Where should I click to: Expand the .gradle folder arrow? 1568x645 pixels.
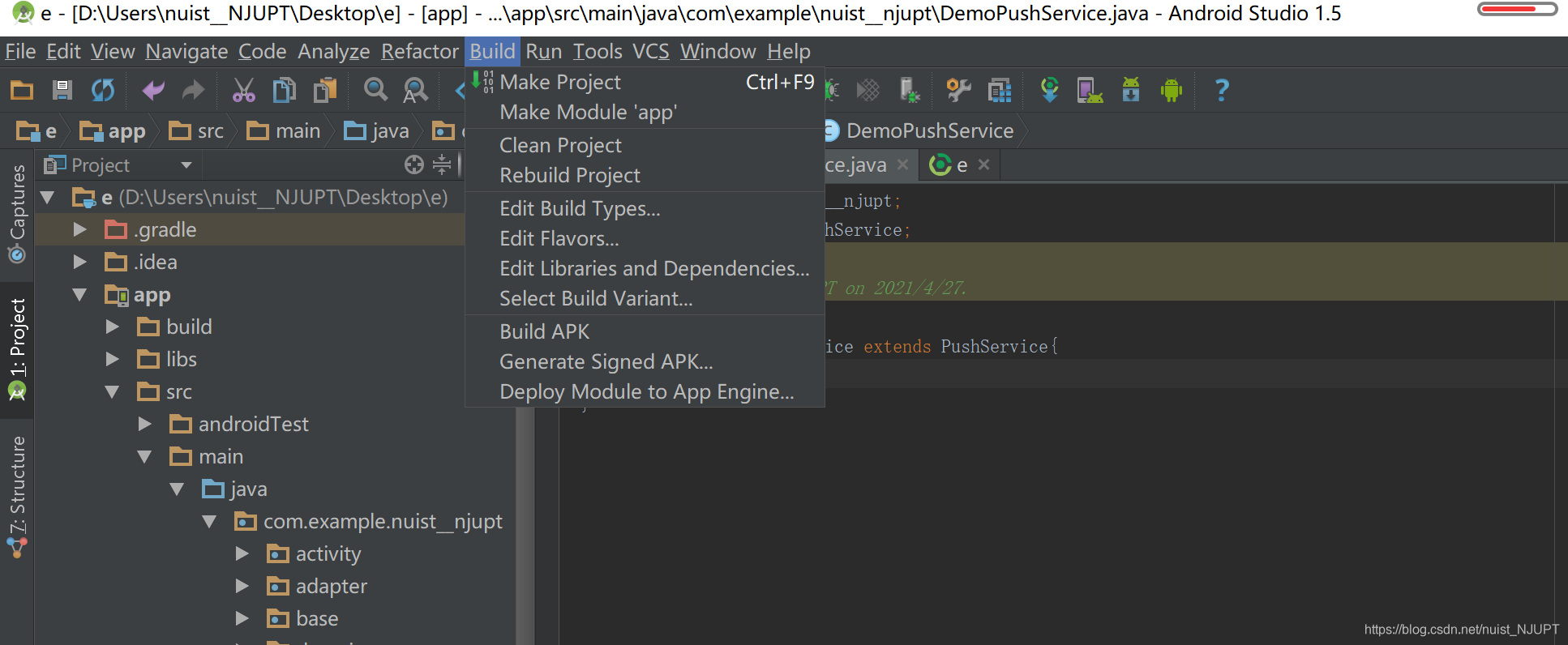79,230
